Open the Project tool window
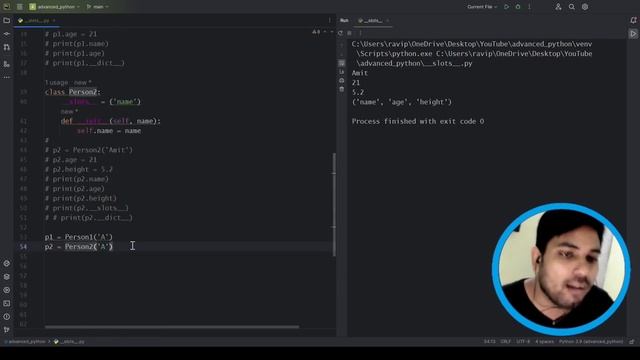 (x=7, y=20)
